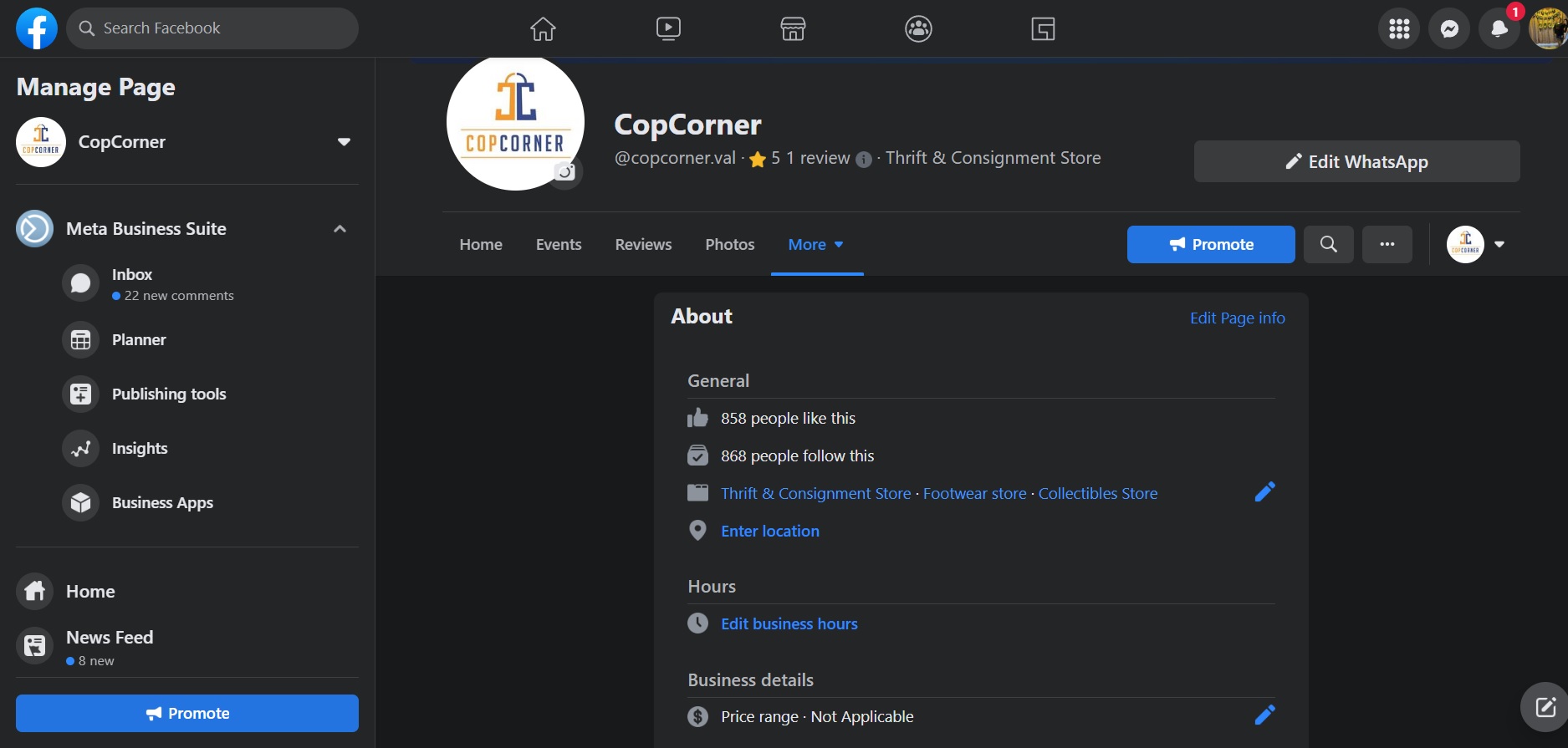Image resolution: width=1568 pixels, height=748 pixels.
Task: Open the page more options ellipsis
Action: click(x=1387, y=244)
